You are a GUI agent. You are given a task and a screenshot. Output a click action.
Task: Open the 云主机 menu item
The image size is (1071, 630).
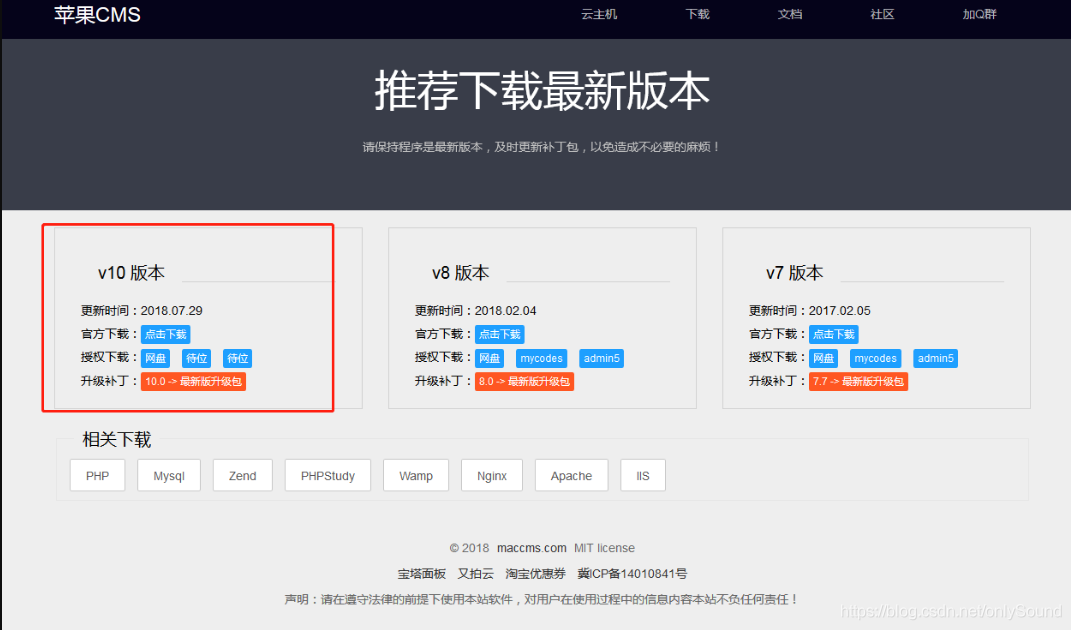(598, 15)
